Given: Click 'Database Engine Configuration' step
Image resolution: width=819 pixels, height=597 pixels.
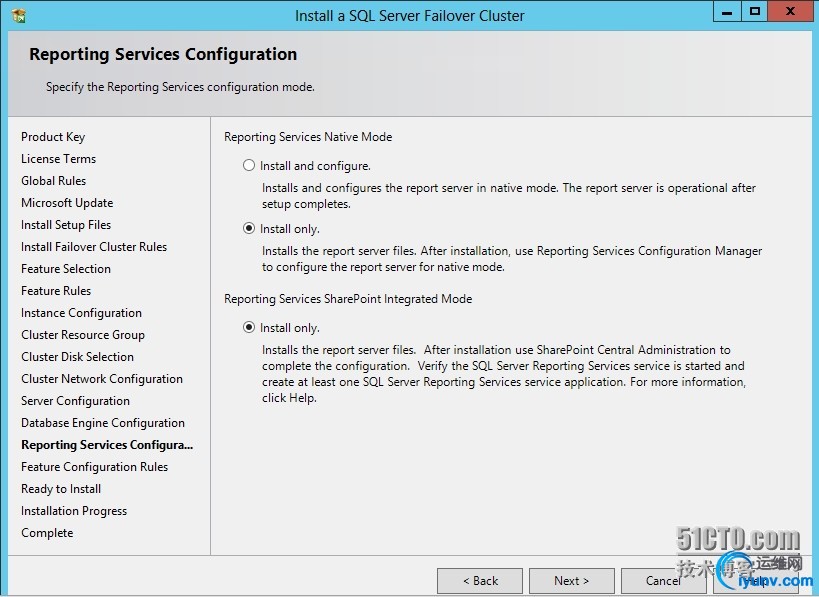Looking at the screenshot, I should click(x=103, y=423).
